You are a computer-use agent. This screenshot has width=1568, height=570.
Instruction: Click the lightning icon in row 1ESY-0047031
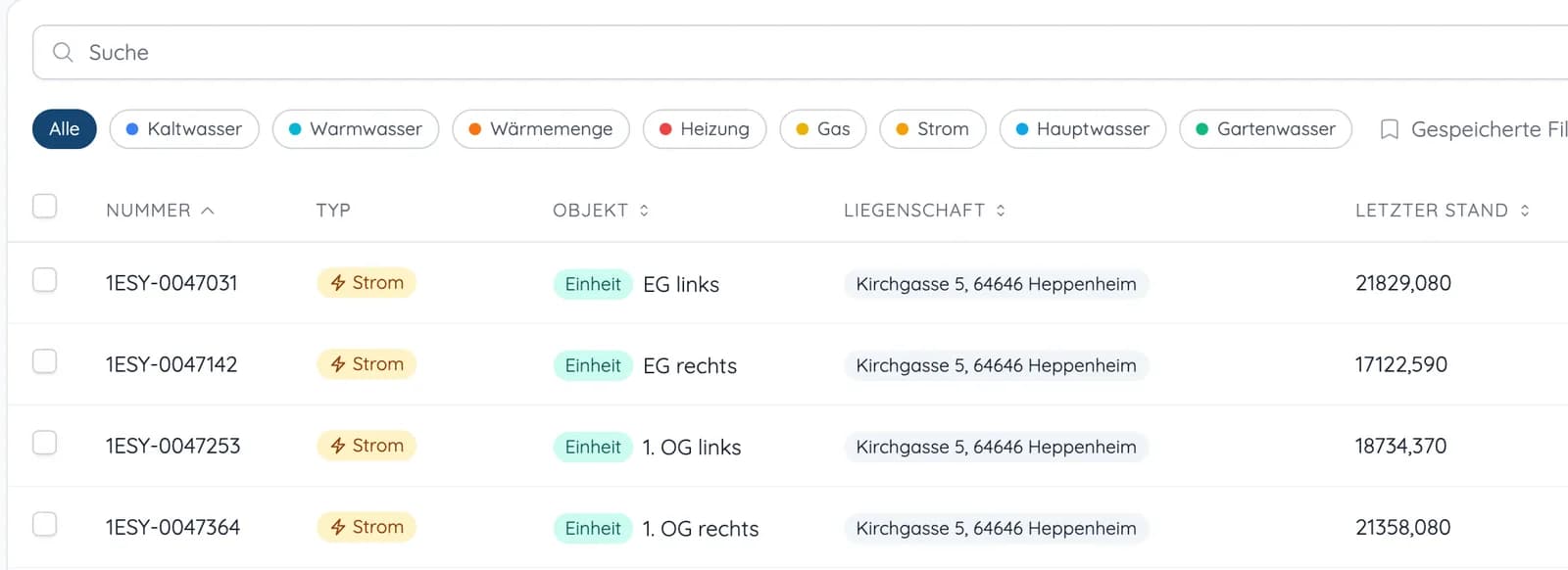point(338,283)
